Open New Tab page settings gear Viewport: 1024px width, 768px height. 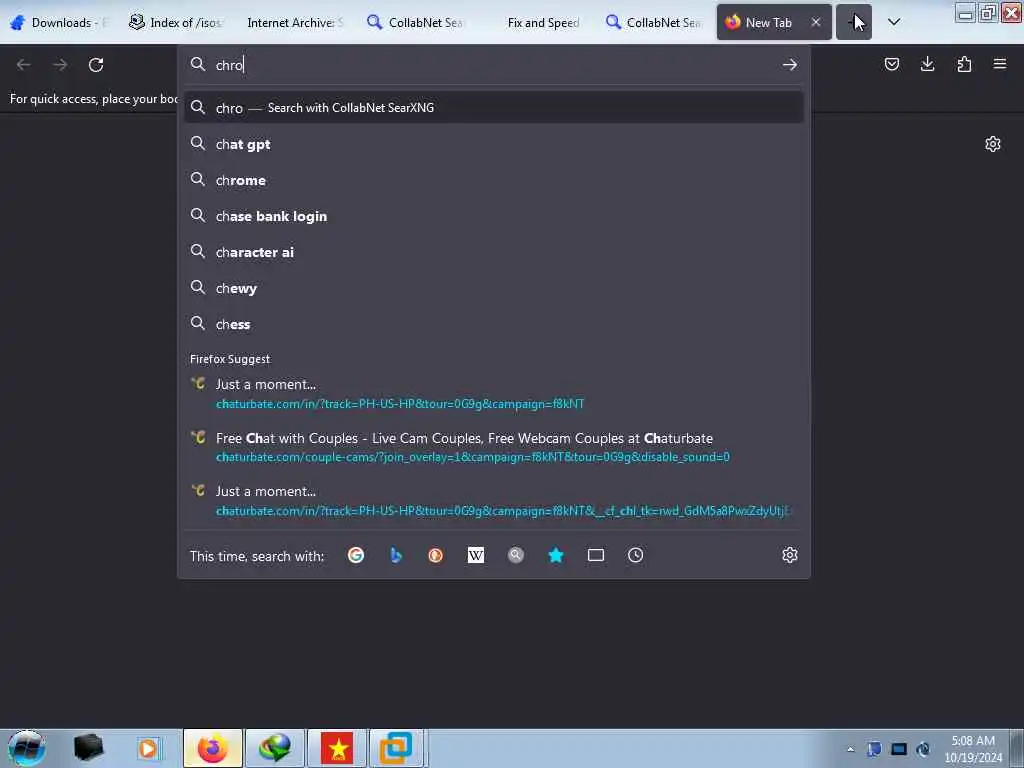993,144
